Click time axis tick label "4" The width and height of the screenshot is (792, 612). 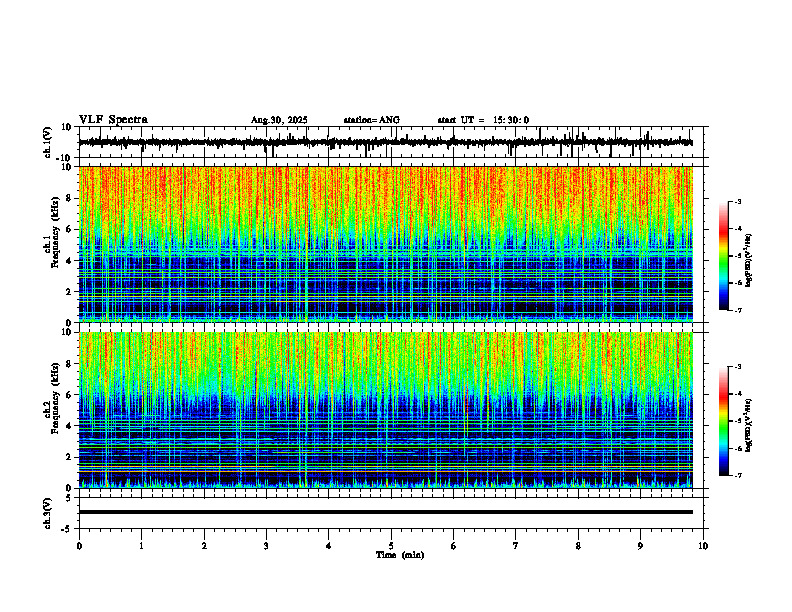[x=329, y=546]
